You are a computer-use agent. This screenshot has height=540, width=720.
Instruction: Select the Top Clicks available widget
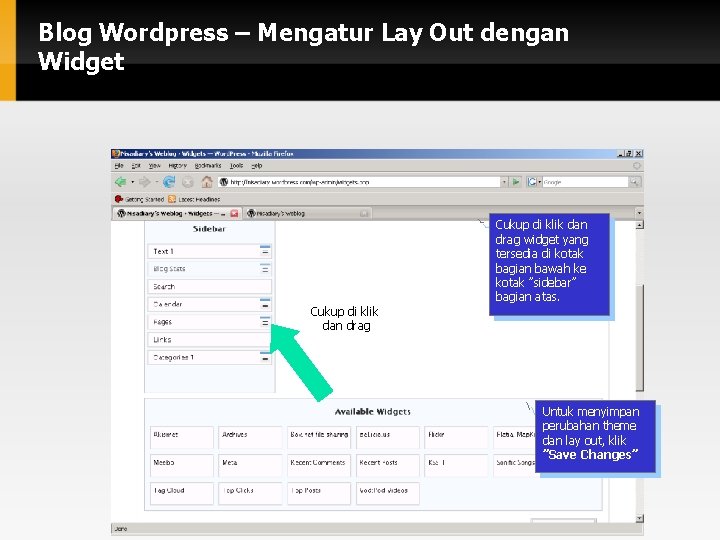(x=250, y=493)
